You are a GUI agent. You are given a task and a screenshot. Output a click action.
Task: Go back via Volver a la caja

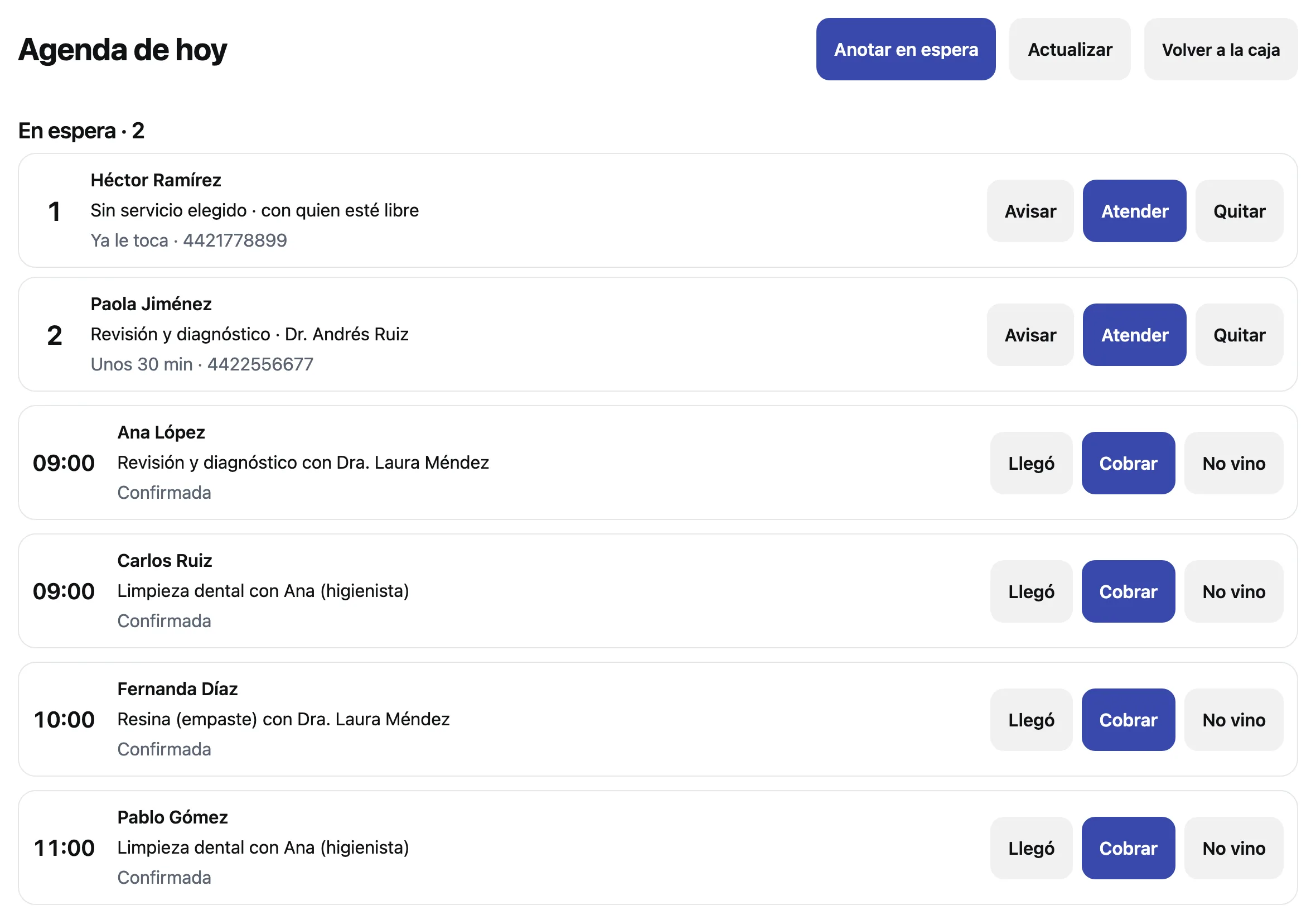[1220, 49]
